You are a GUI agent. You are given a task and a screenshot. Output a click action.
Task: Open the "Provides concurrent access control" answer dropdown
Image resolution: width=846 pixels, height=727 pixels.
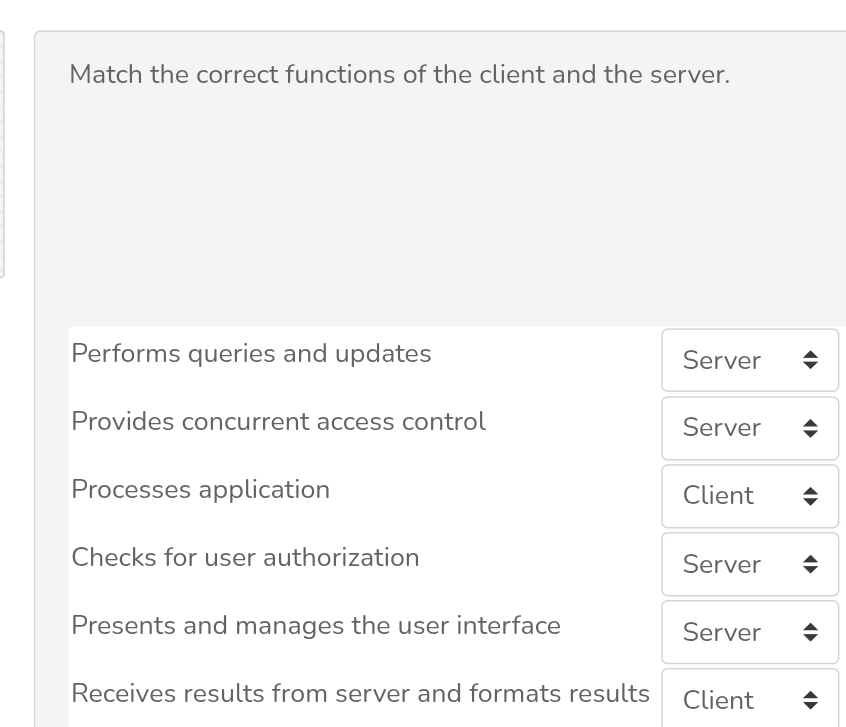[750, 428]
